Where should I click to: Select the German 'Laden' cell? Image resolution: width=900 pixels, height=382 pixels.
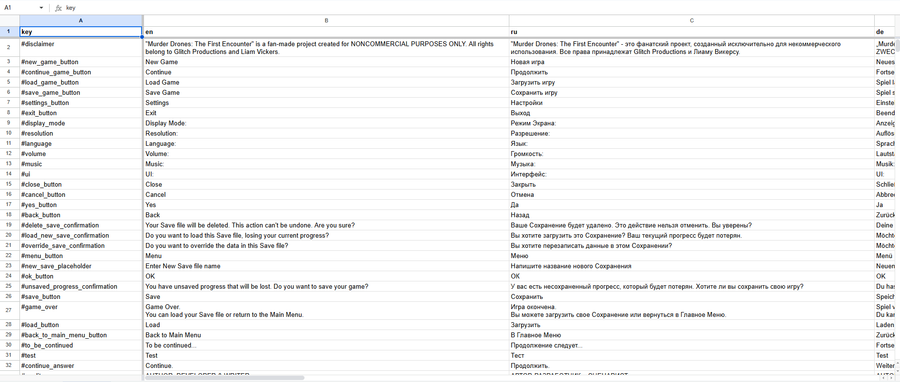pyautogui.click(x=886, y=325)
